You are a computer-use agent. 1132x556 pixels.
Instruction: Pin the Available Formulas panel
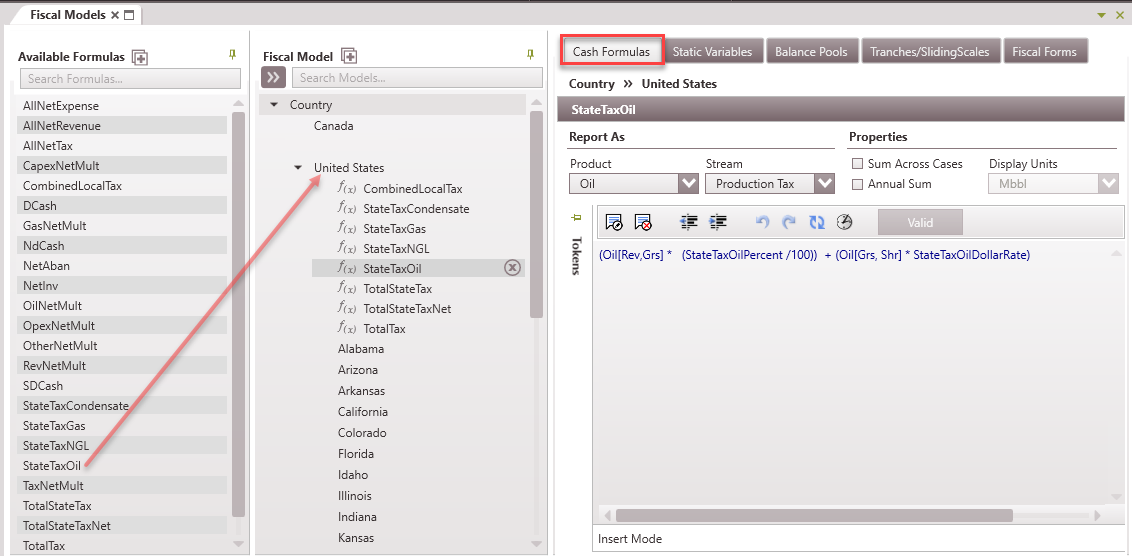233,55
